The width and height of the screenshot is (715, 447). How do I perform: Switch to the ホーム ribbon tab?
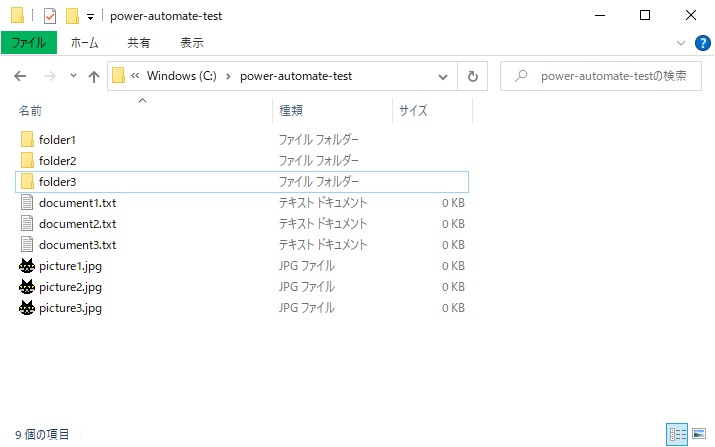84,43
